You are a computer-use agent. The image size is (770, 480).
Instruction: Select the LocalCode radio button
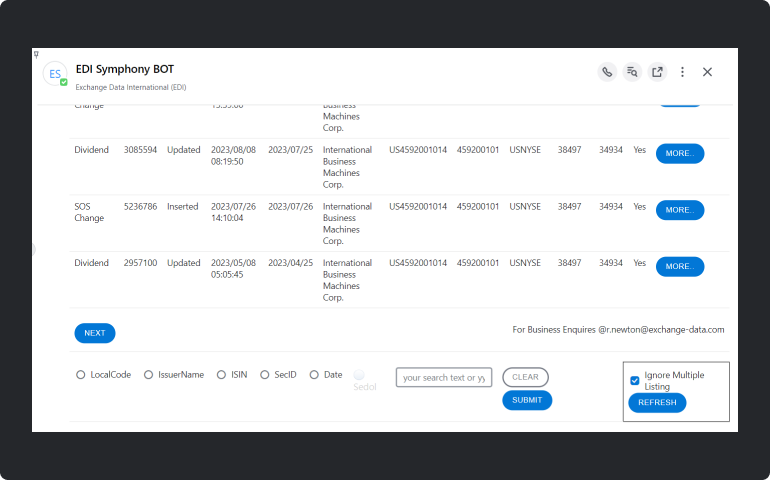tap(80, 375)
